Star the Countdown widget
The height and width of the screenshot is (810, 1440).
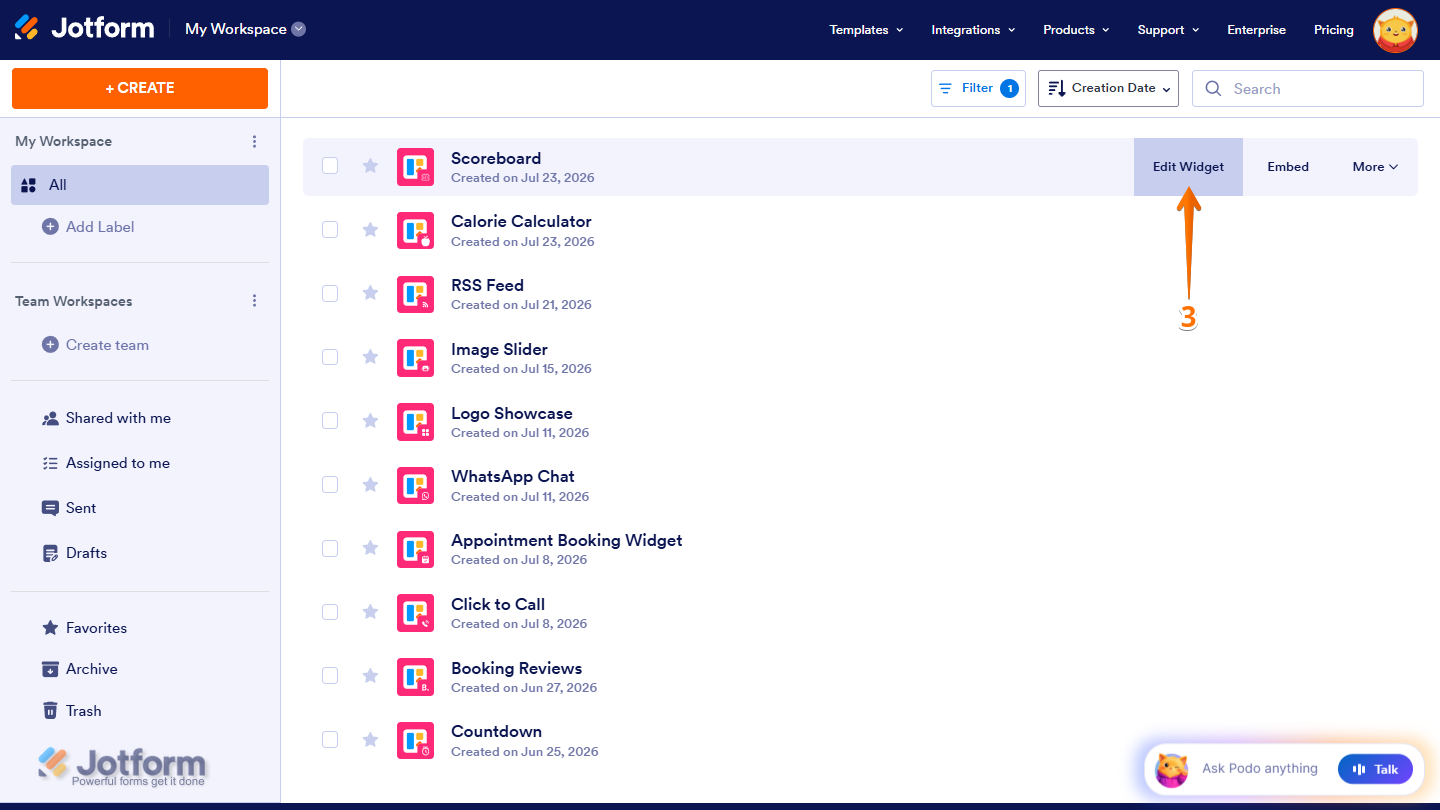pos(370,740)
